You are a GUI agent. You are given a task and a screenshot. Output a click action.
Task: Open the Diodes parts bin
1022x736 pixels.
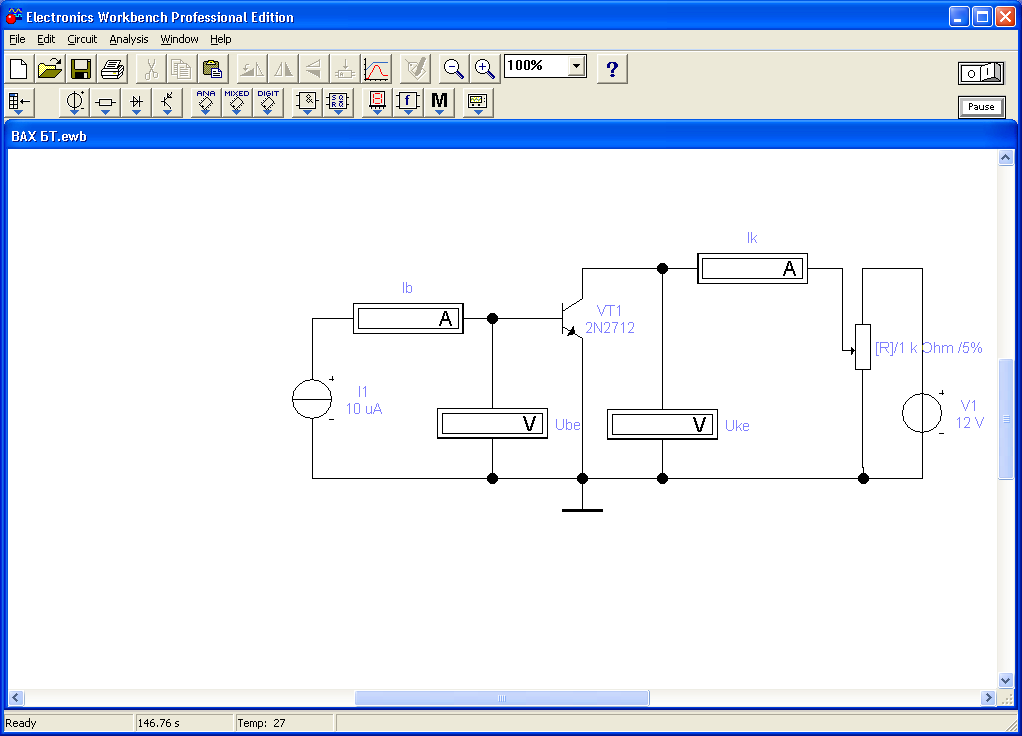pyautogui.click(x=136, y=102)
